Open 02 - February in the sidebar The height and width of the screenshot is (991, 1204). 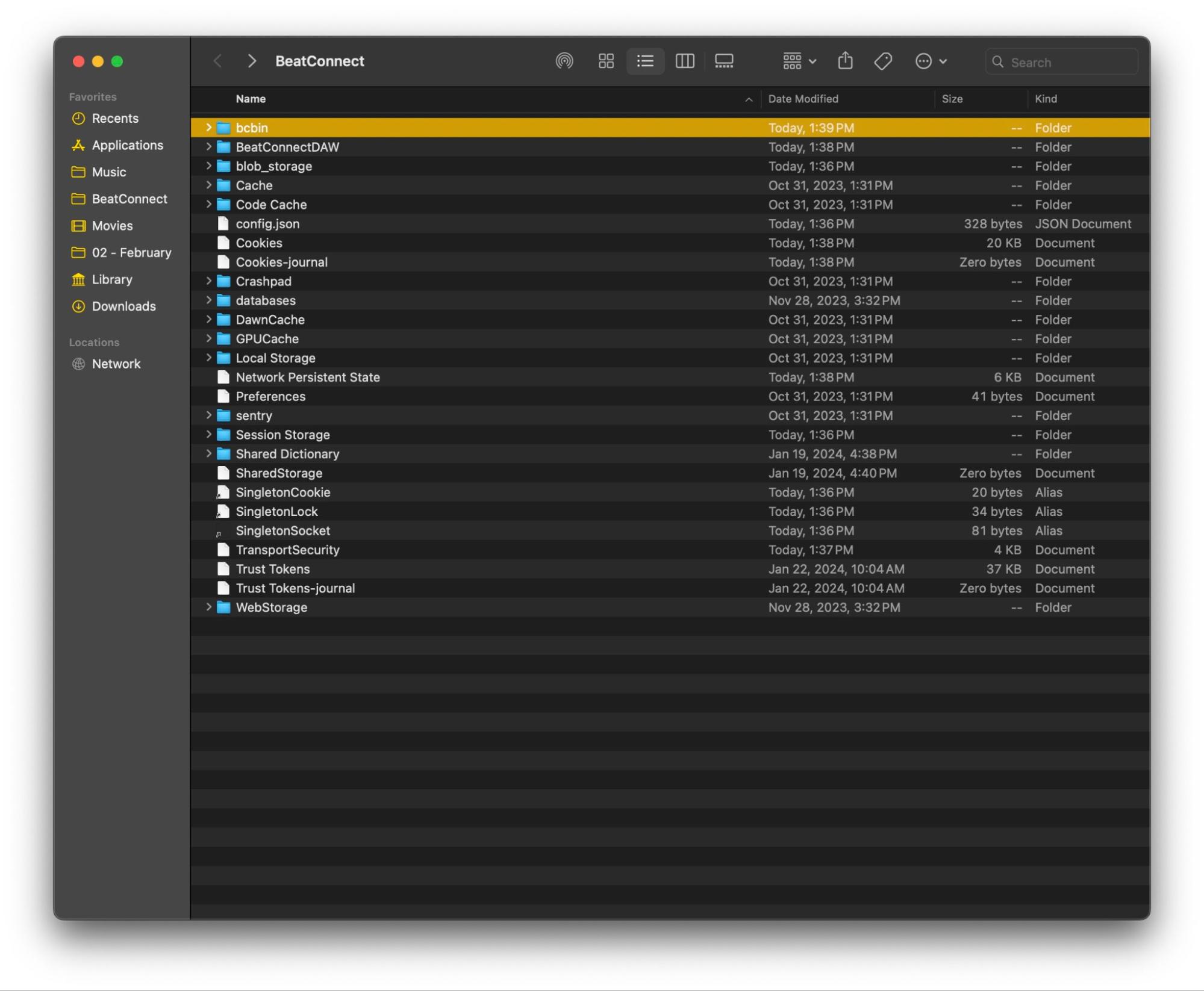(x=121, y=253)
